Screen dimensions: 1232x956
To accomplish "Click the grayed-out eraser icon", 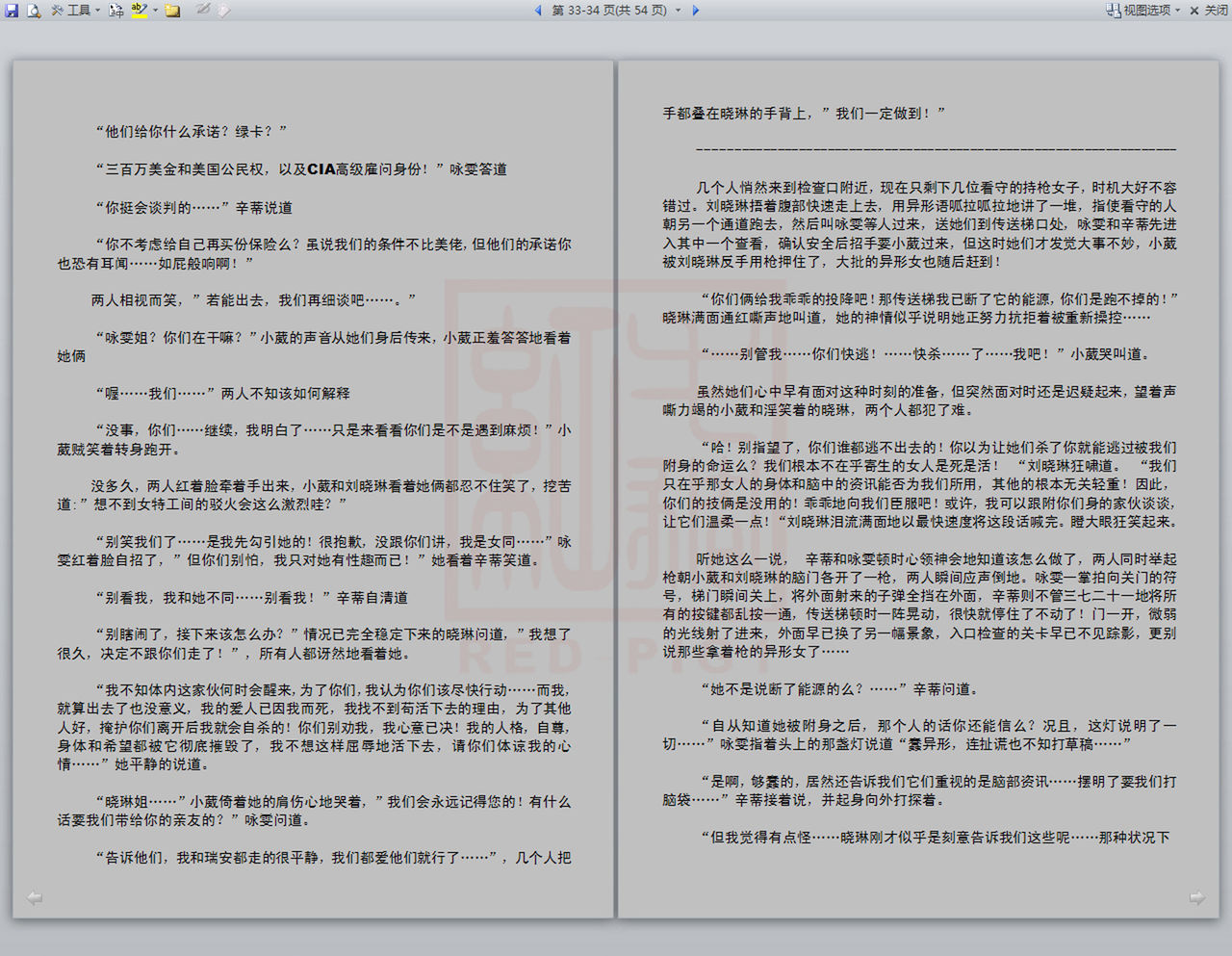I will point(223,11).
